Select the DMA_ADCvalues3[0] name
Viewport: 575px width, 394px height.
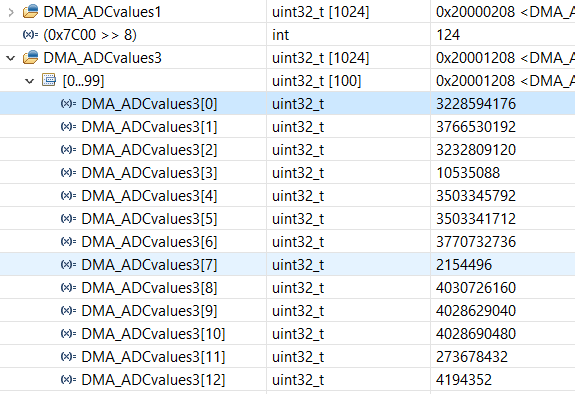pos(149,104)
